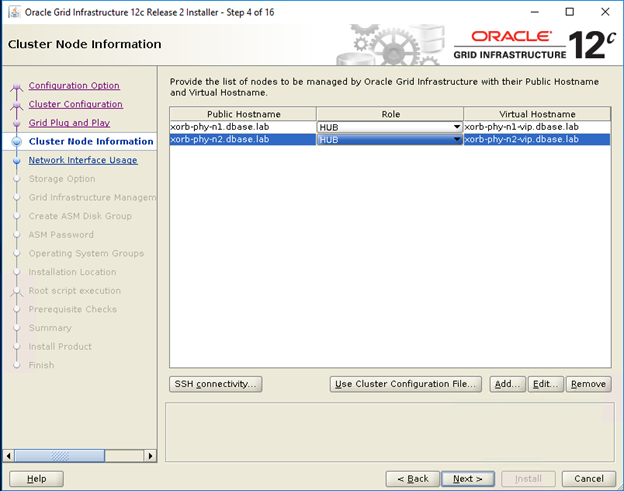Click the Role column header
This screenshot has height=491, width=624.
point(390,114)
